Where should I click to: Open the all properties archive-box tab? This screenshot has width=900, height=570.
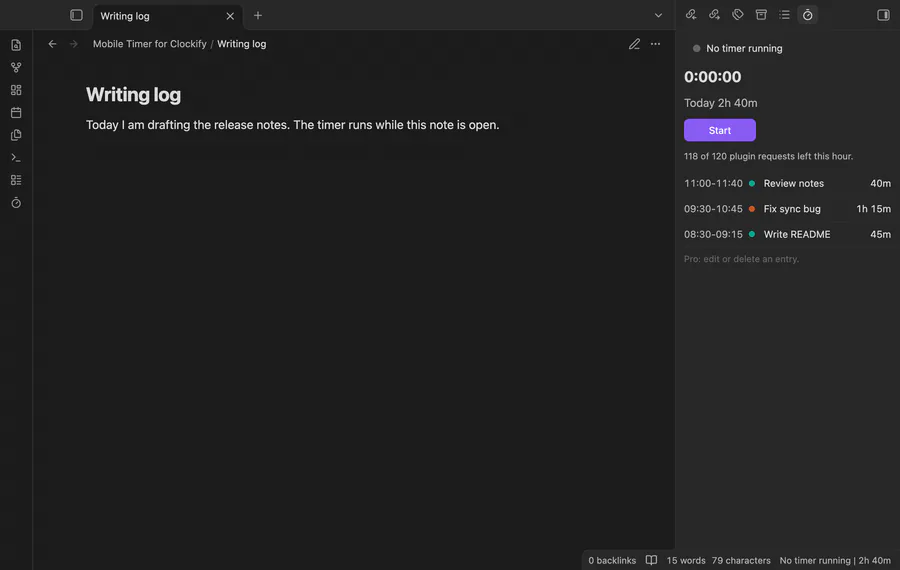point(761,15)
